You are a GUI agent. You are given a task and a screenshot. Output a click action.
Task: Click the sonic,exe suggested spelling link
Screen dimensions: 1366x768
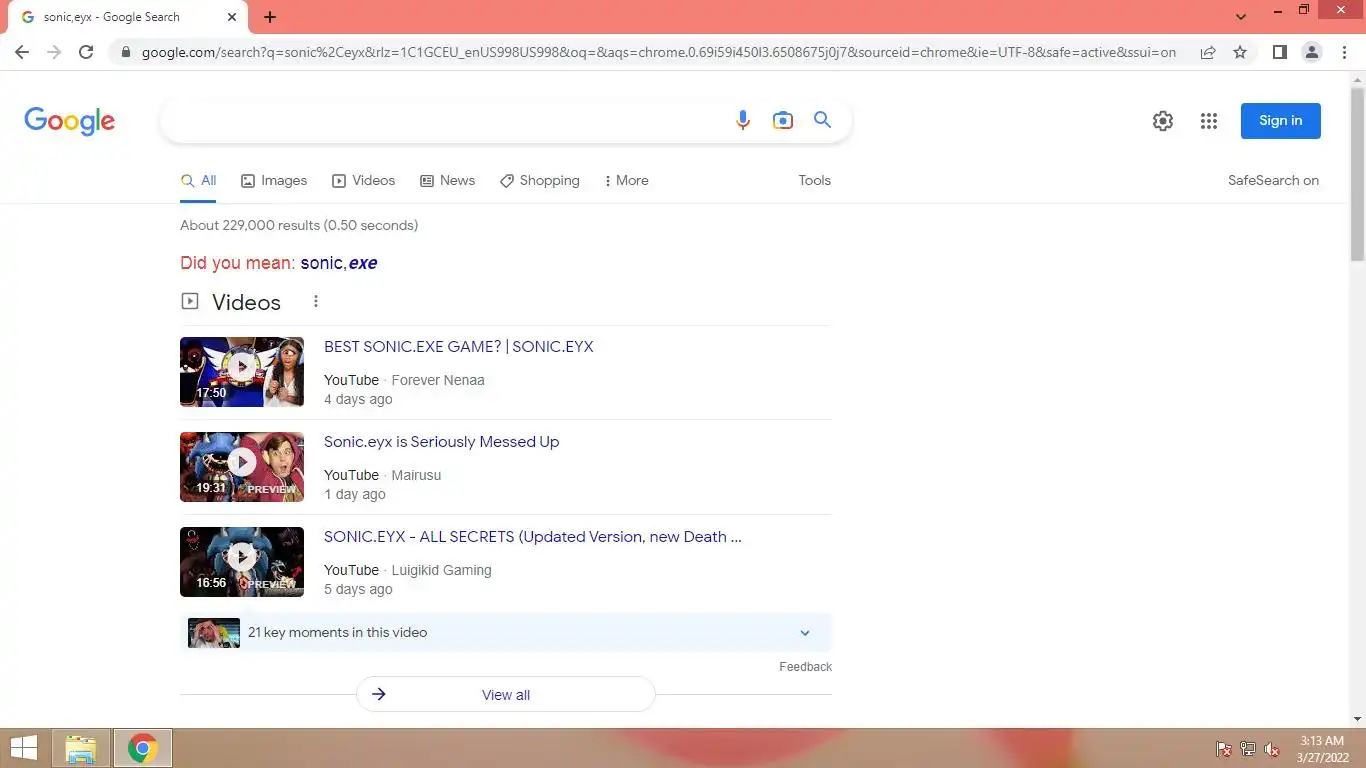click(x=339, y=263)
